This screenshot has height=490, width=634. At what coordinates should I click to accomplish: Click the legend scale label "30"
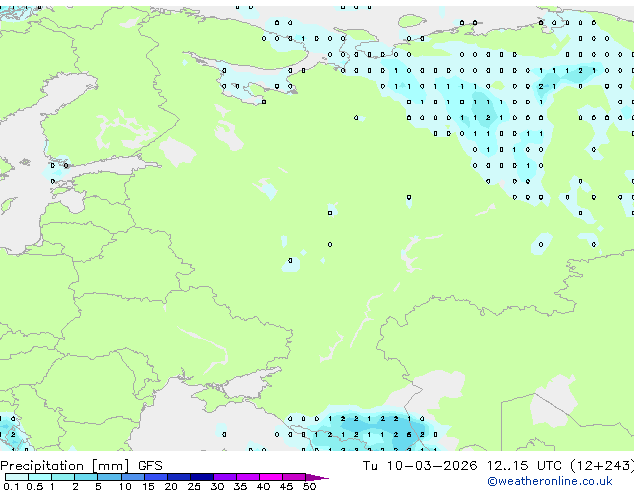[x=217, y=486]
